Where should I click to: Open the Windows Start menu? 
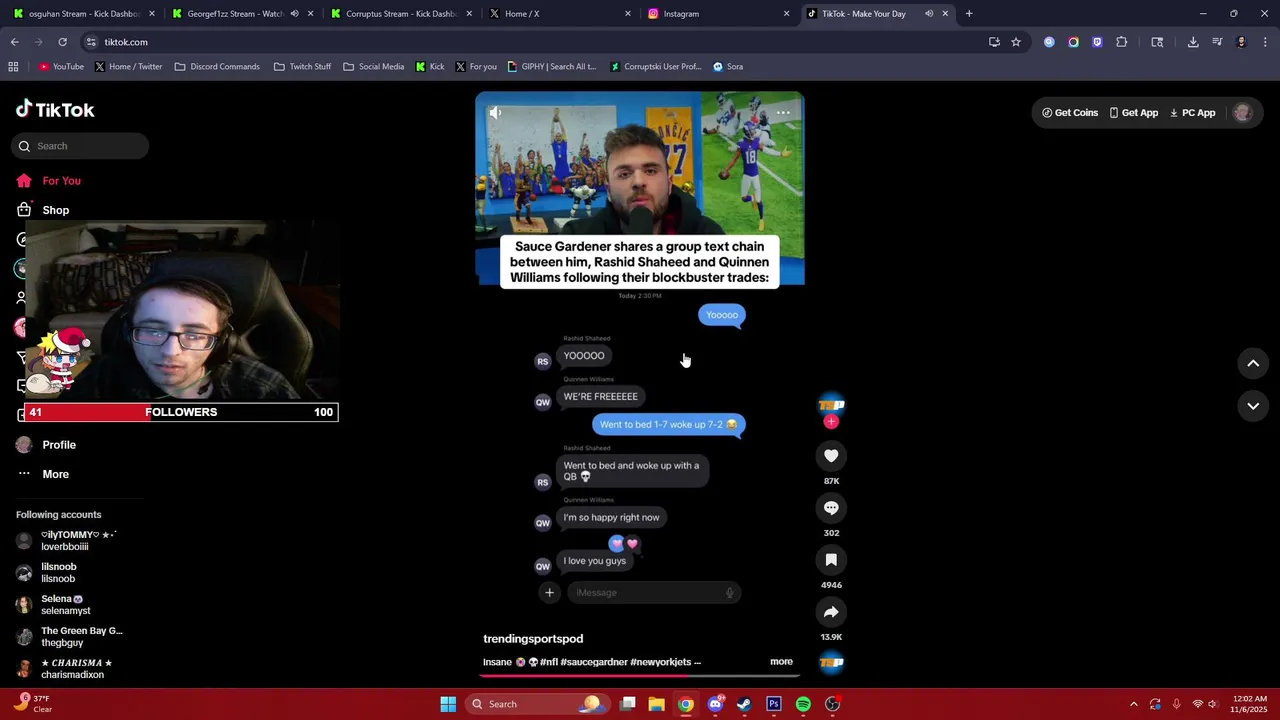click(x=448, y=704)
